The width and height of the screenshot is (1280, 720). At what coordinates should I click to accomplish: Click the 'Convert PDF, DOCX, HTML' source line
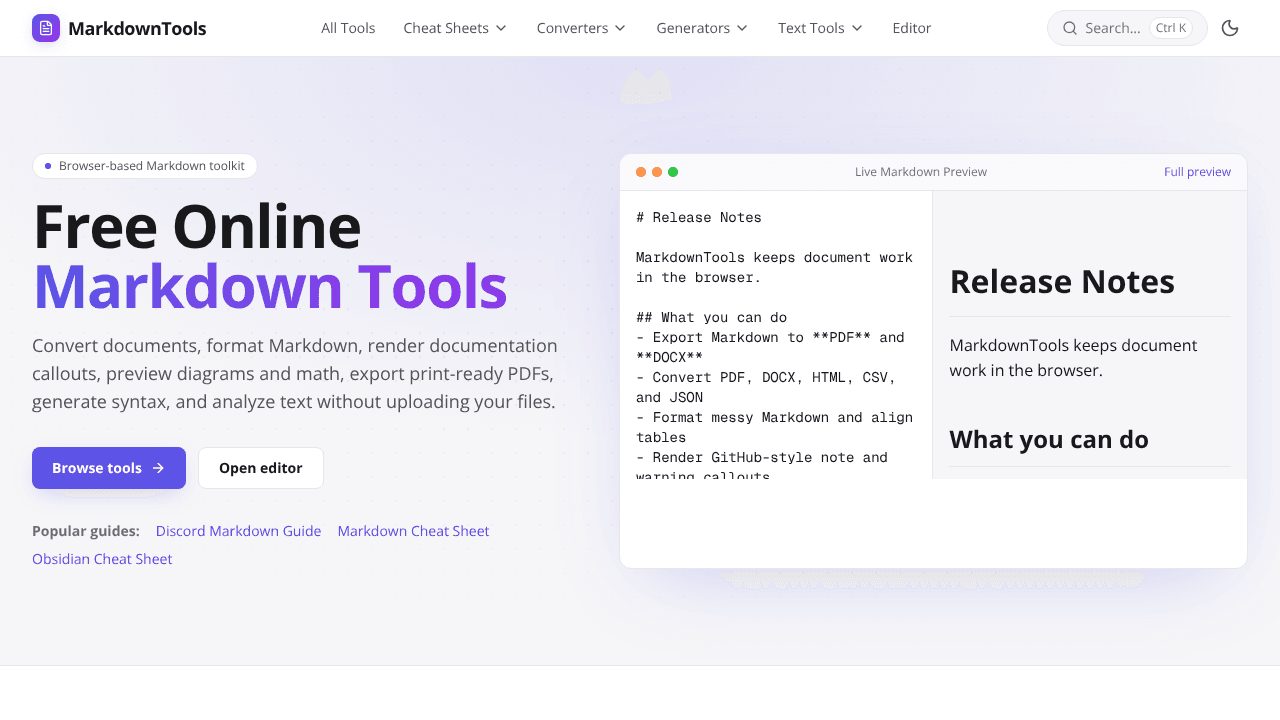click(x=766, y=387)
